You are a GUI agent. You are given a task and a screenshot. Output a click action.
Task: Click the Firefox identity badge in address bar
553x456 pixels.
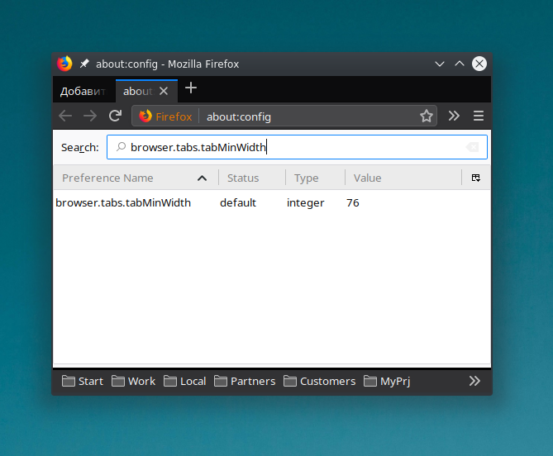pos(165,116)
